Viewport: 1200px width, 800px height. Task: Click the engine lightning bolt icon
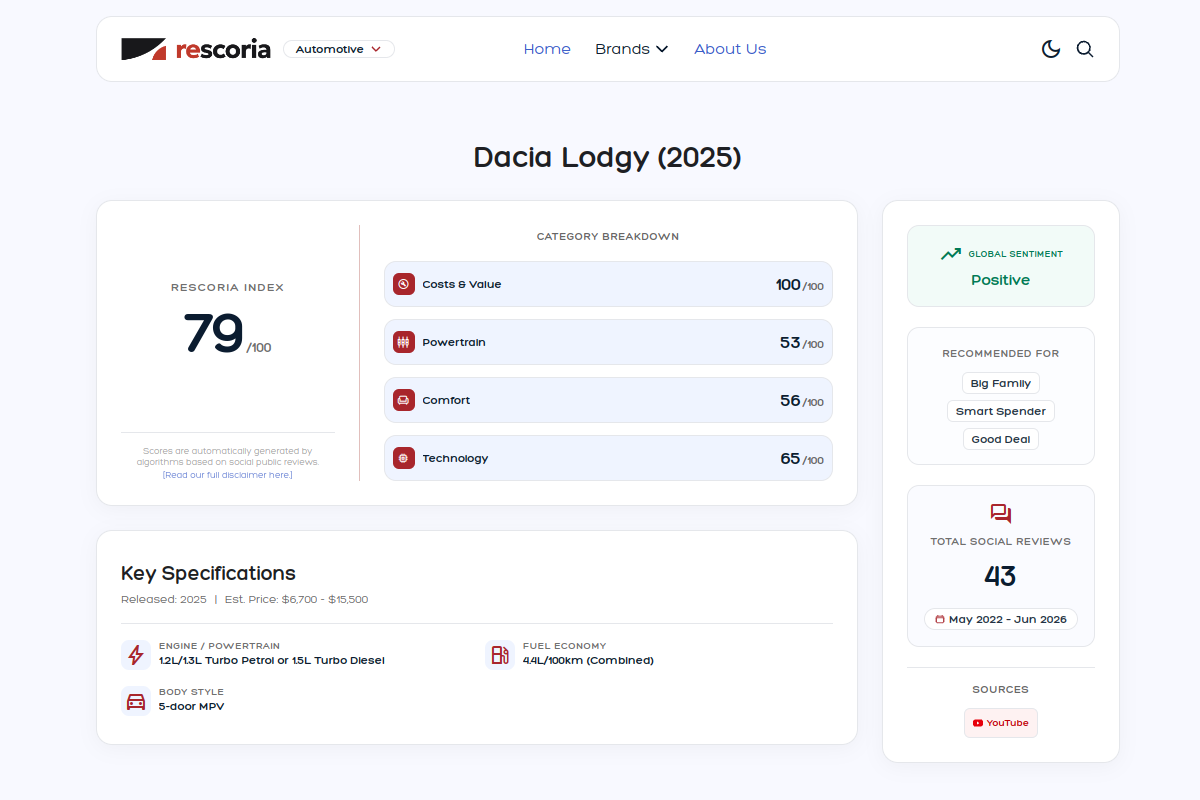coord(136,655)
